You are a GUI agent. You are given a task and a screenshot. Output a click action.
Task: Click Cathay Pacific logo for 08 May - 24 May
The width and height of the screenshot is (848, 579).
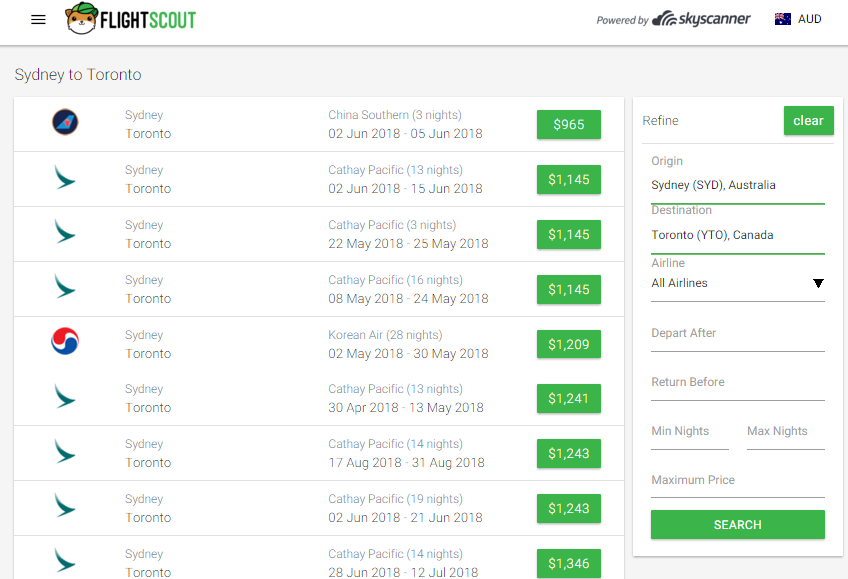(65, 287)
